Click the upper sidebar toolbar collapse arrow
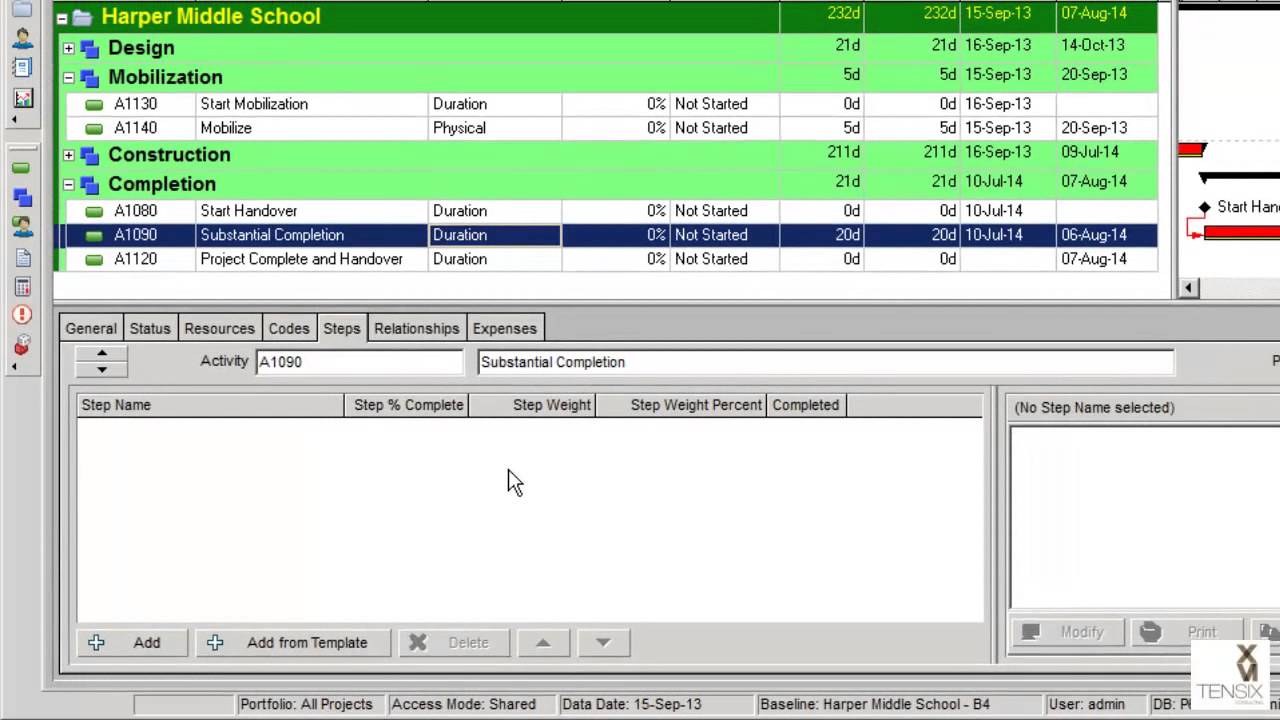Screen dimensions: 1280x720 (14, 120)
